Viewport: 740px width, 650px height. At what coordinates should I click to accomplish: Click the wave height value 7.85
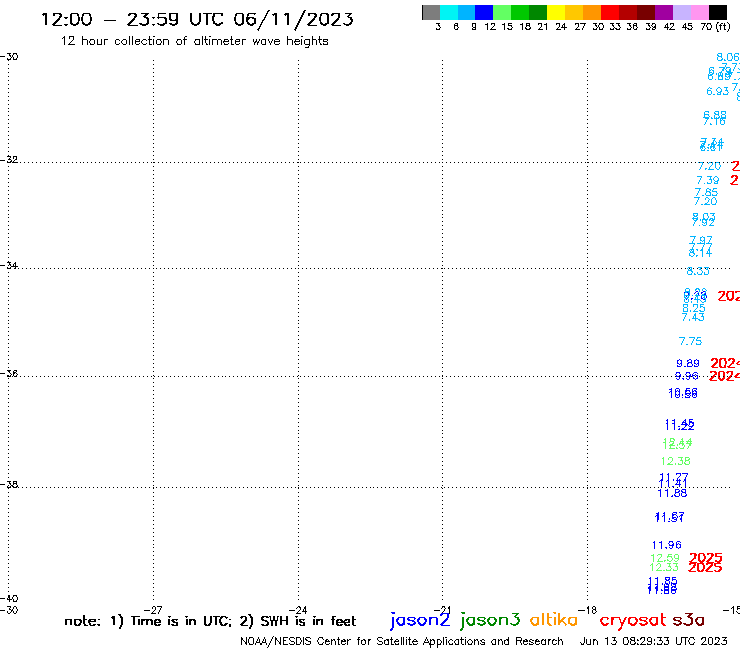point(706,192)
